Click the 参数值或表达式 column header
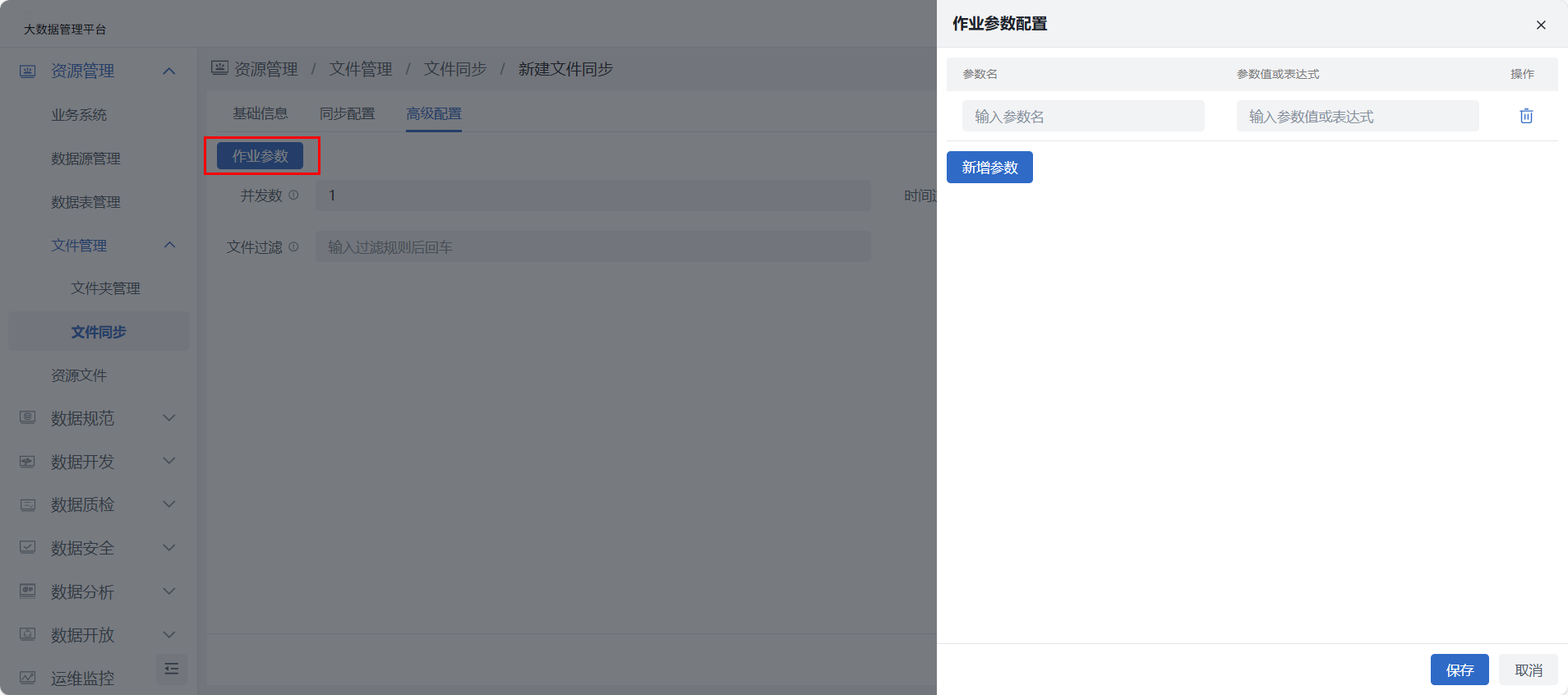This screenshot has width=1568, height=695. click(1278, 74)
